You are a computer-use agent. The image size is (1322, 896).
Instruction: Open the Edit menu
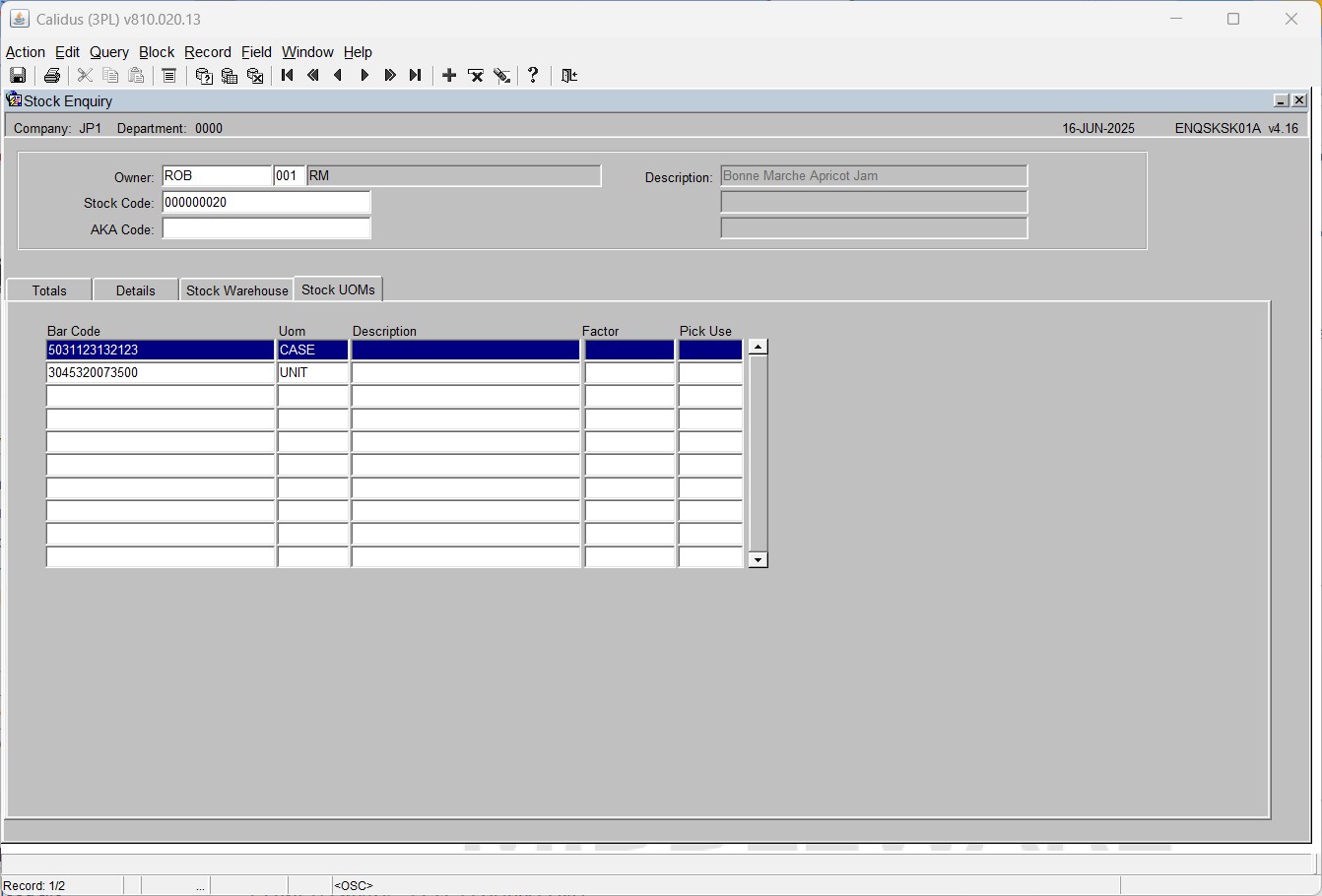click(67, 52)
